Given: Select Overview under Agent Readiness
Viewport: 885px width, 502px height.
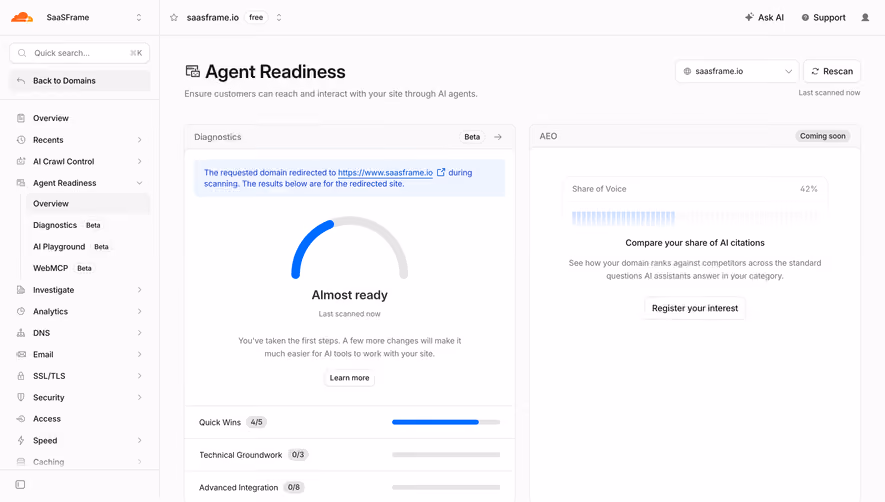Looking at the screenshot, I should point(88,203).
